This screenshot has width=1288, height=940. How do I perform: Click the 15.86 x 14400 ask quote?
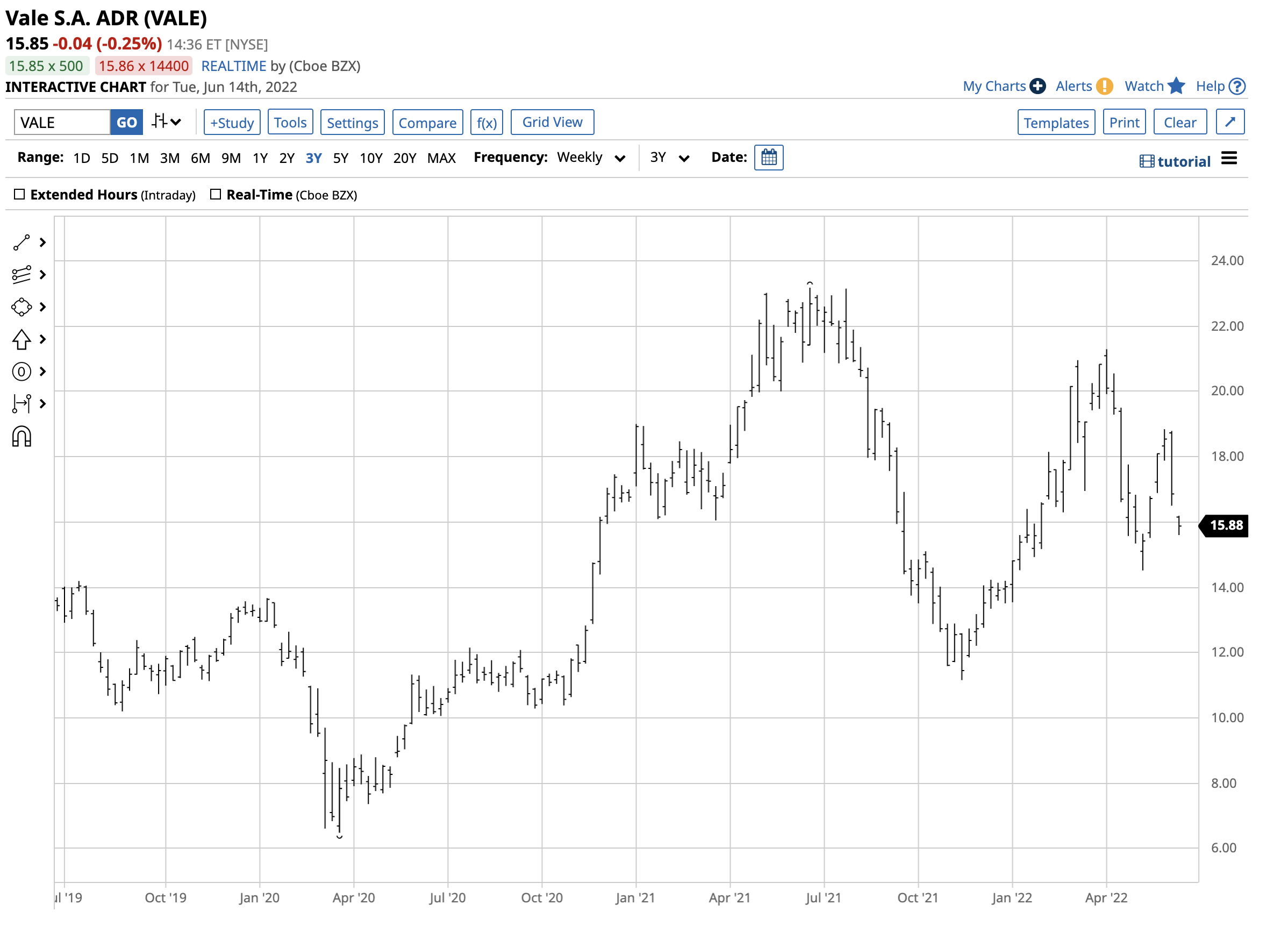tap(144, 66)
